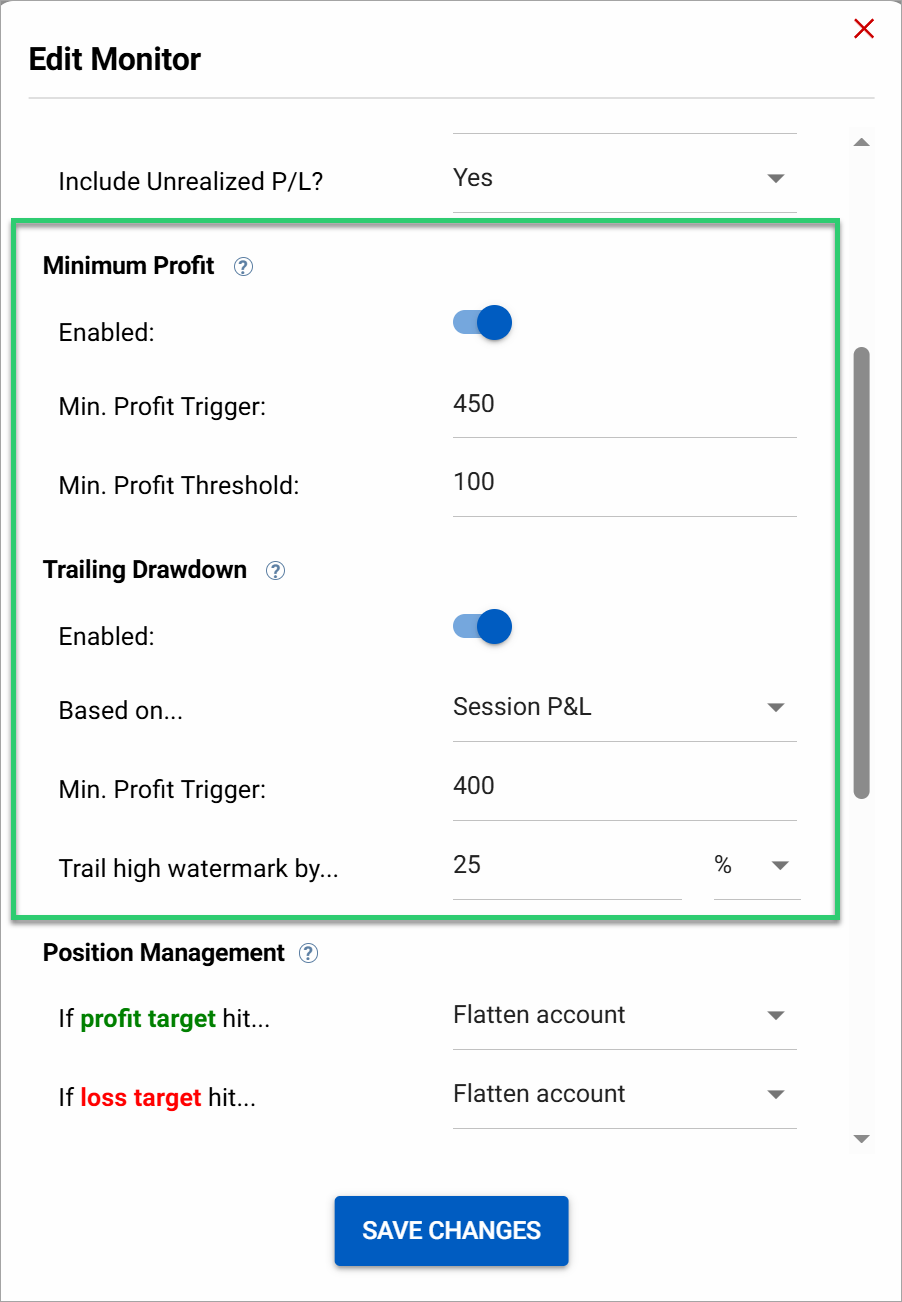Open the profit target action dropdown
This screenshot has width=902, height=1302.
pos(776,1015)
